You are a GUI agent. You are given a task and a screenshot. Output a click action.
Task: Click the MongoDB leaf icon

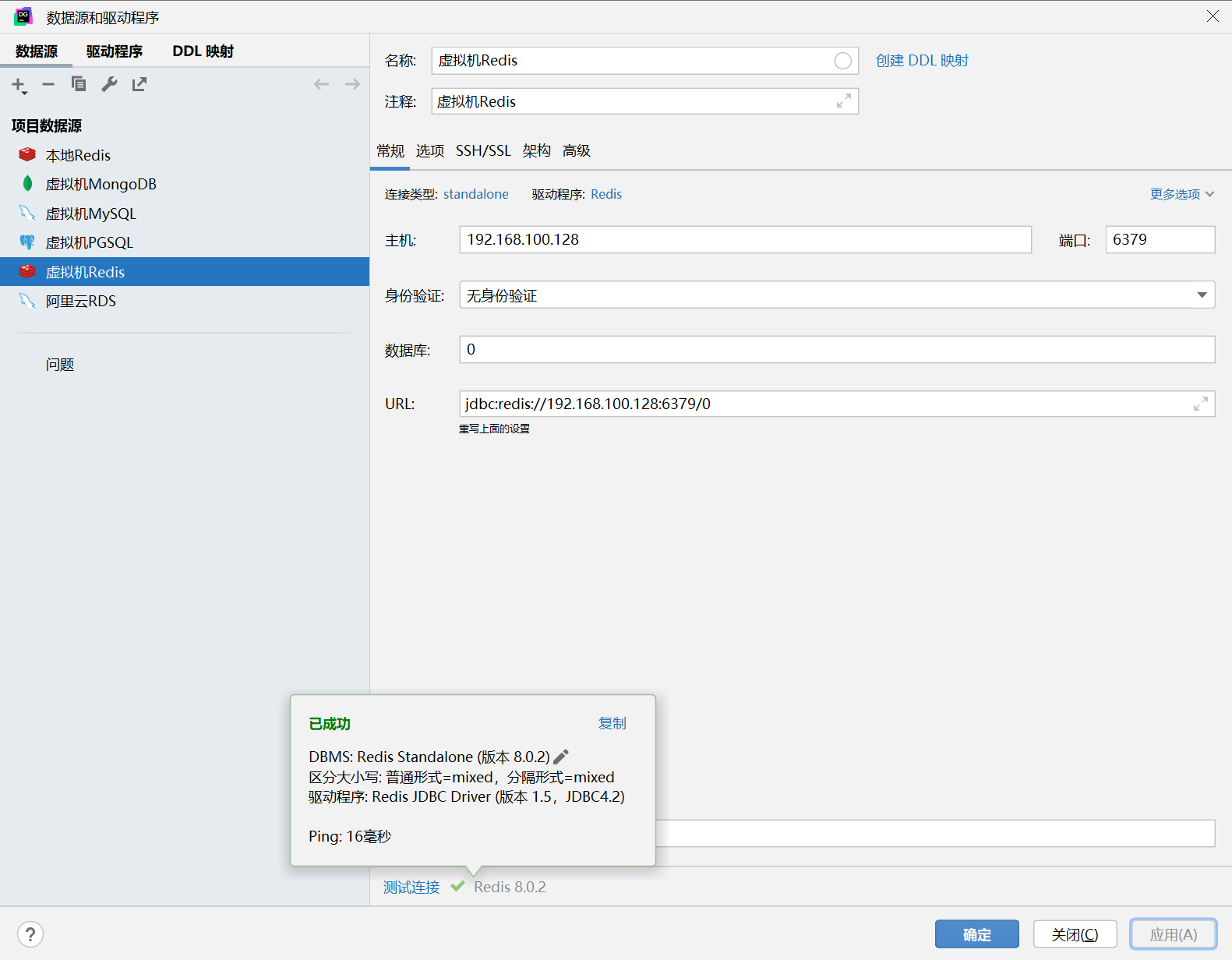tap(27, 184)
